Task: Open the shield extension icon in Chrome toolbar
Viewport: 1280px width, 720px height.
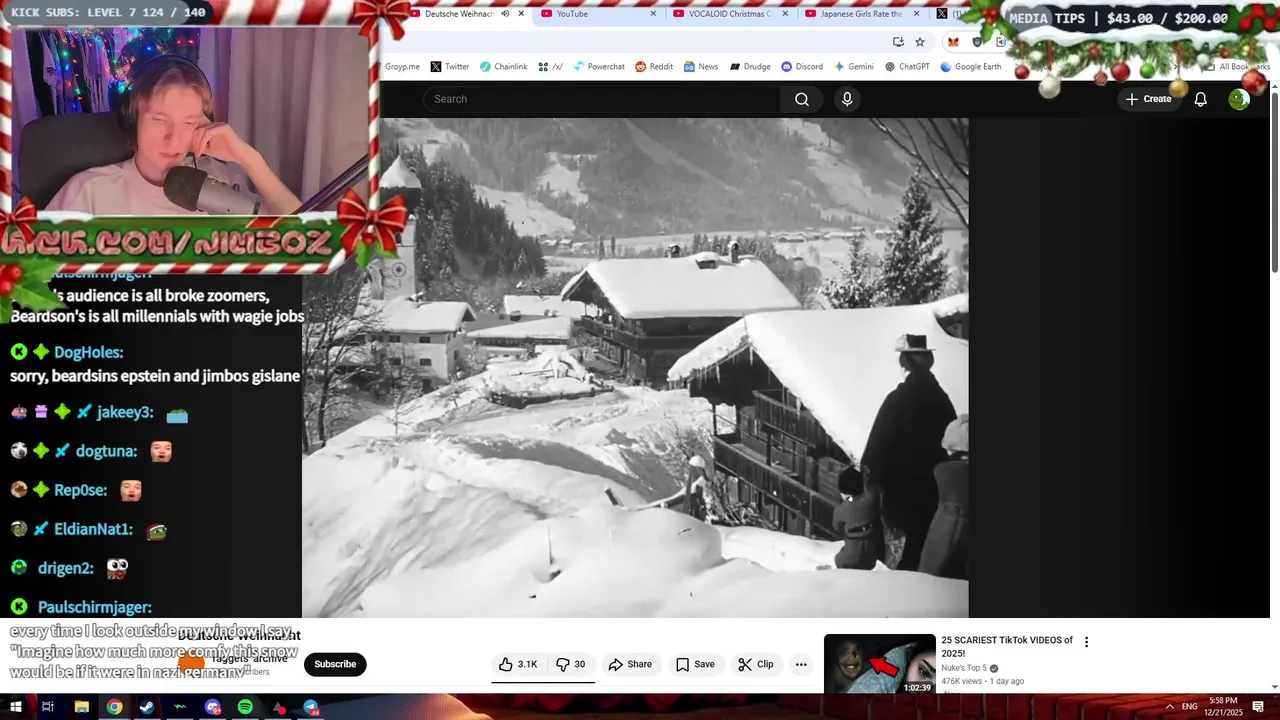Action: tap(977, 42)
